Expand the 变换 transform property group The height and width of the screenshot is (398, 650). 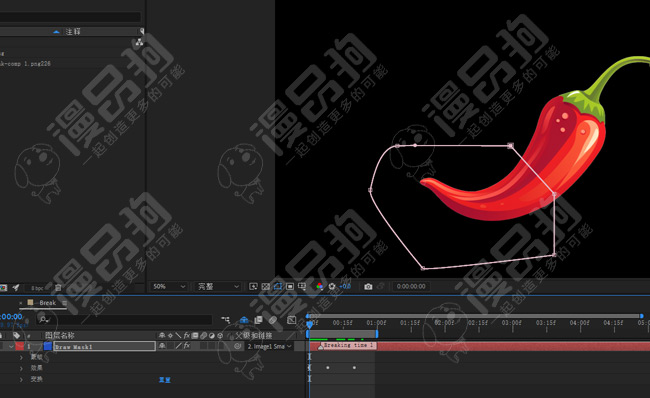click(22, 379)
